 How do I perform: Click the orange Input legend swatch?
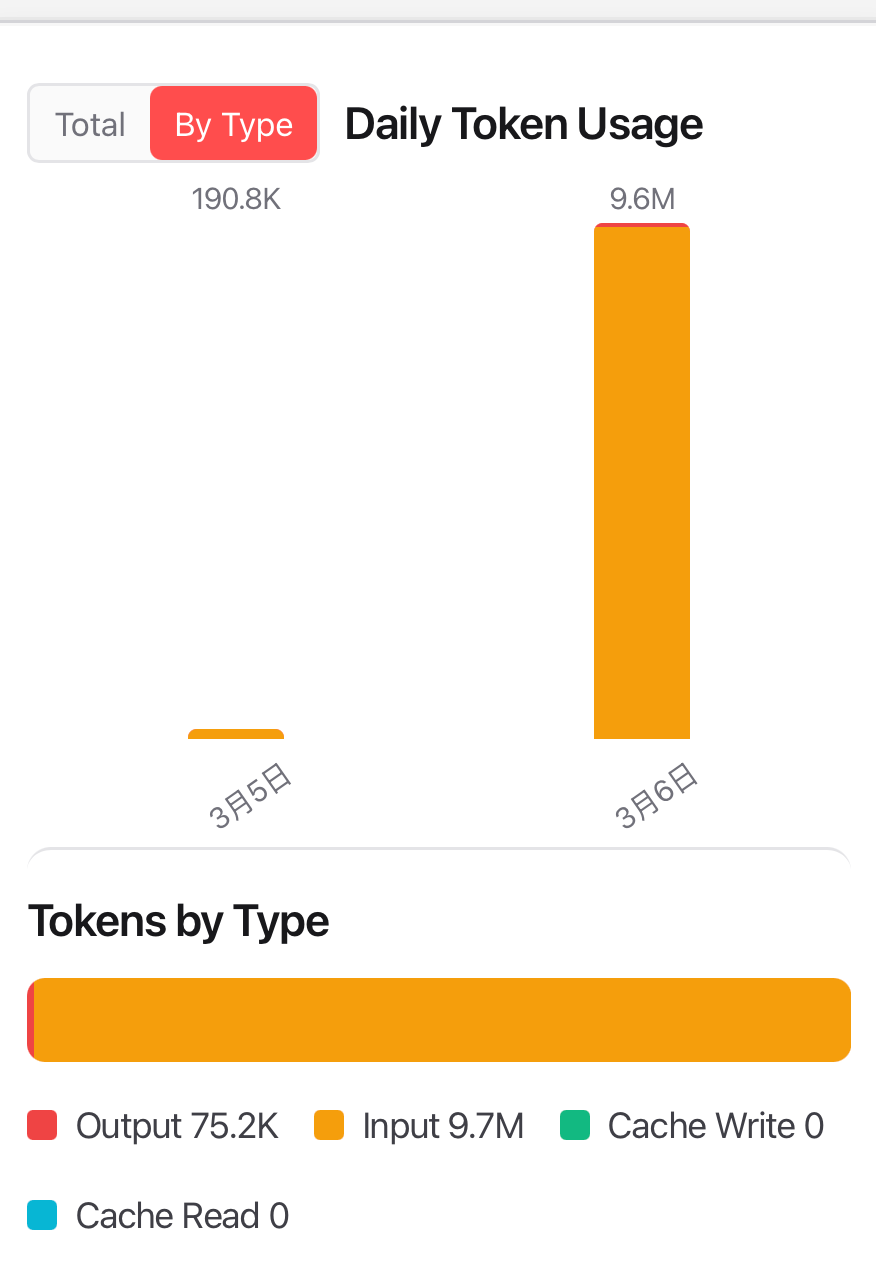329,1126
